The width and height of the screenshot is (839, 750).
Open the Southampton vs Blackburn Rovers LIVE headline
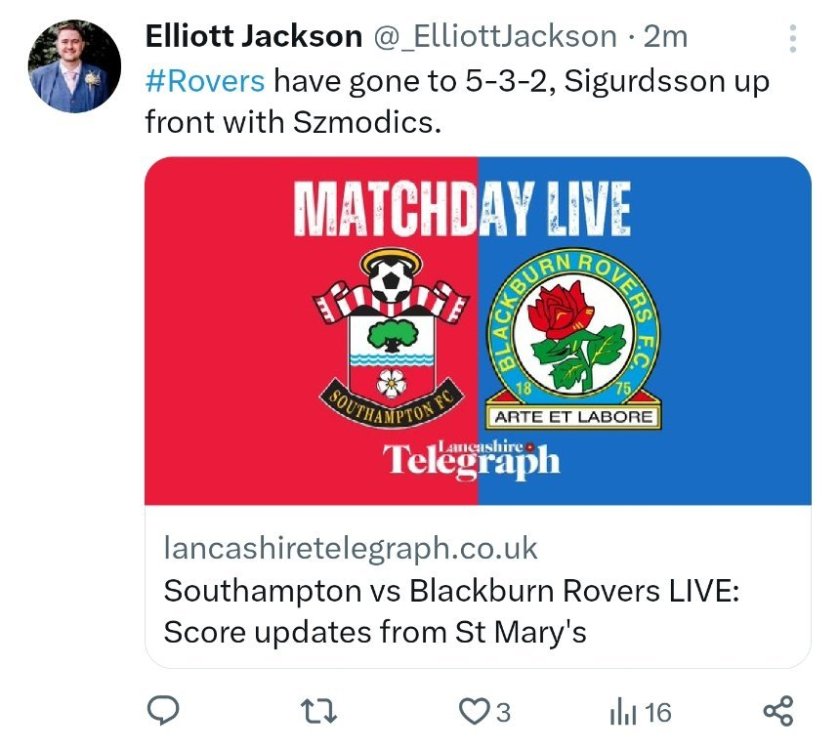450,610
